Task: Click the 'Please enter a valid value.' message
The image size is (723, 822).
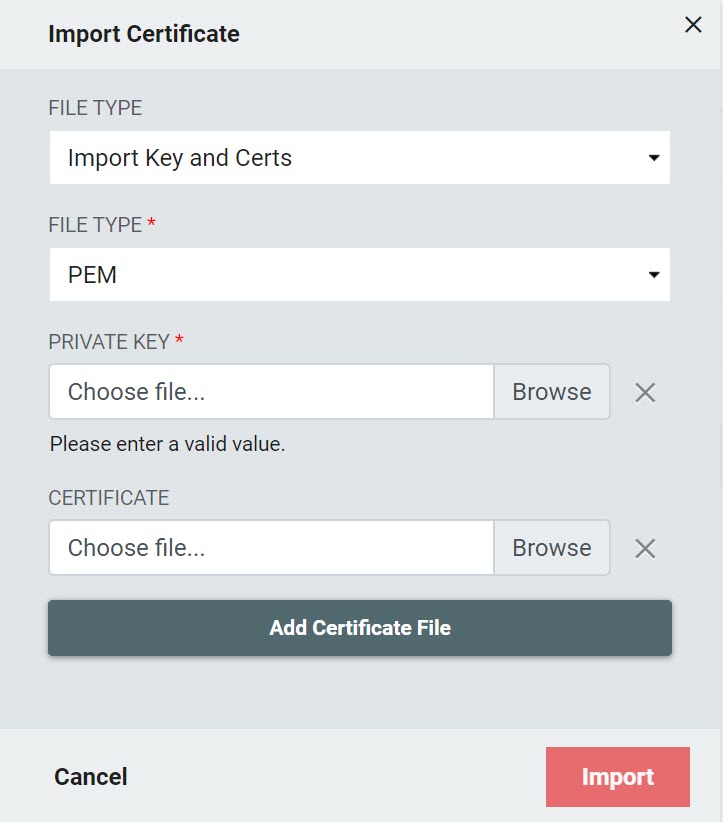Action: pos(167,444)
